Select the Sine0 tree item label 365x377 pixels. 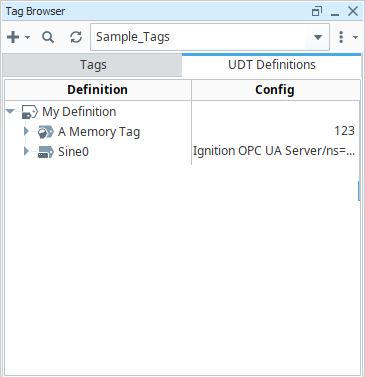pos(73,152)
